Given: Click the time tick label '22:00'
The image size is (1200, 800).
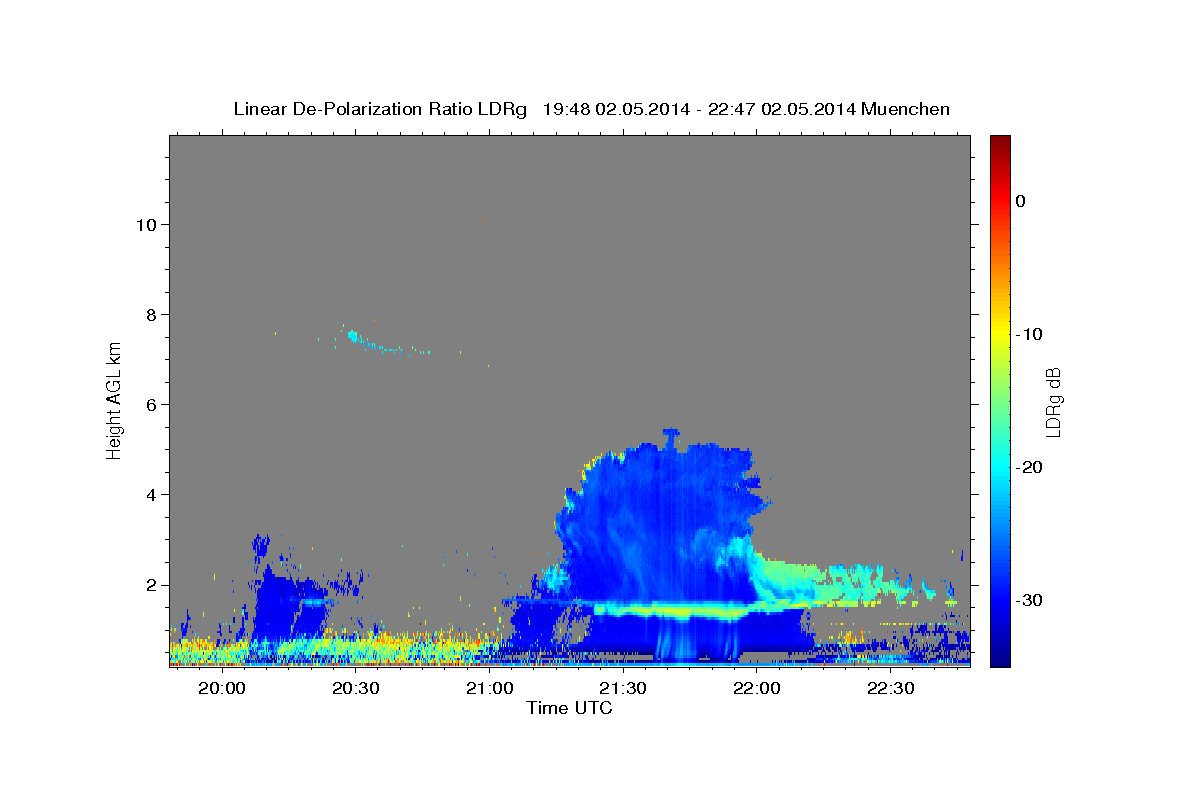Looking at the screenshot, I should (x=757, y=688).
